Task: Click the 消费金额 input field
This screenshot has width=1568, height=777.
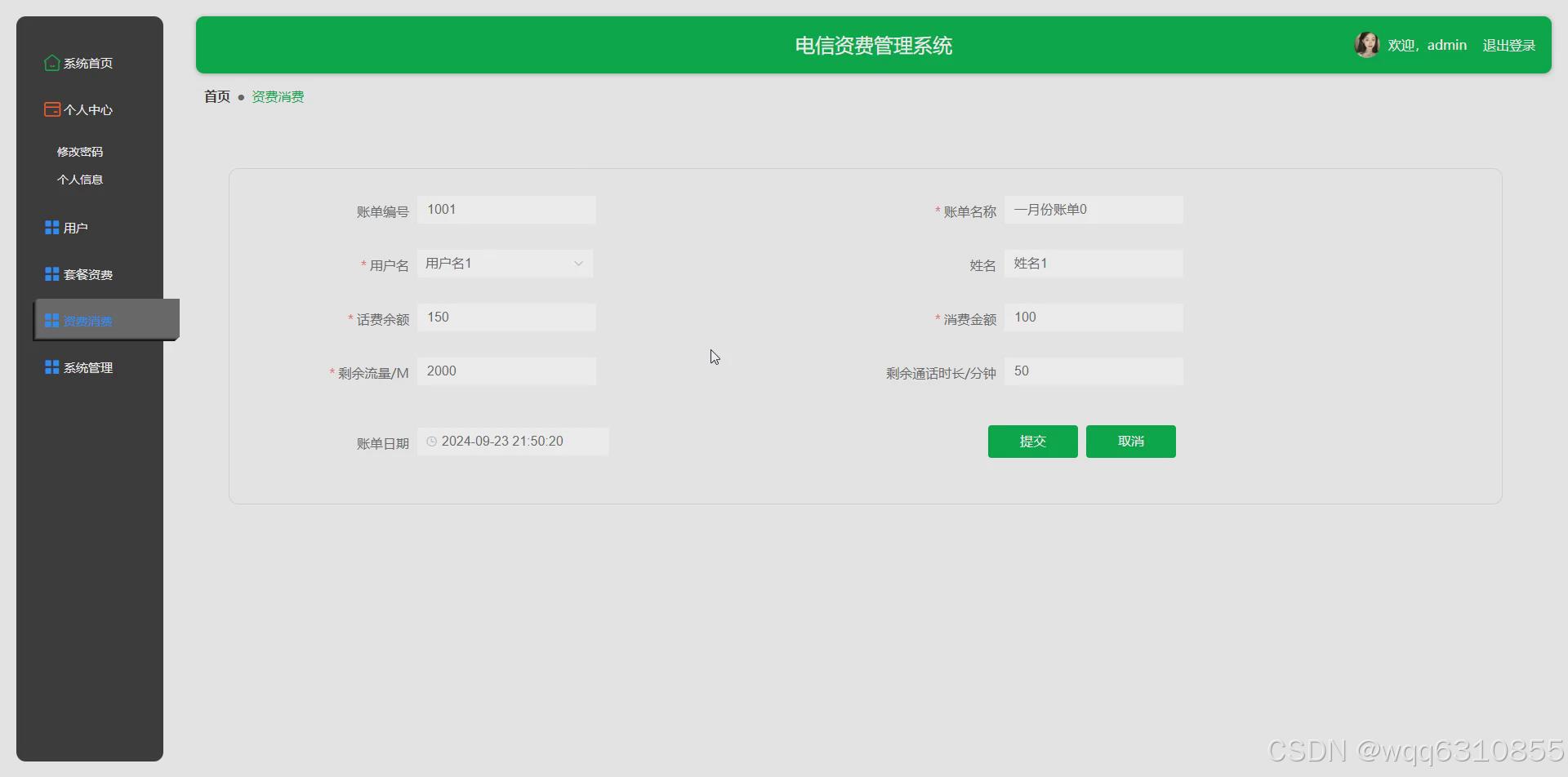Action: [1094, 317]
